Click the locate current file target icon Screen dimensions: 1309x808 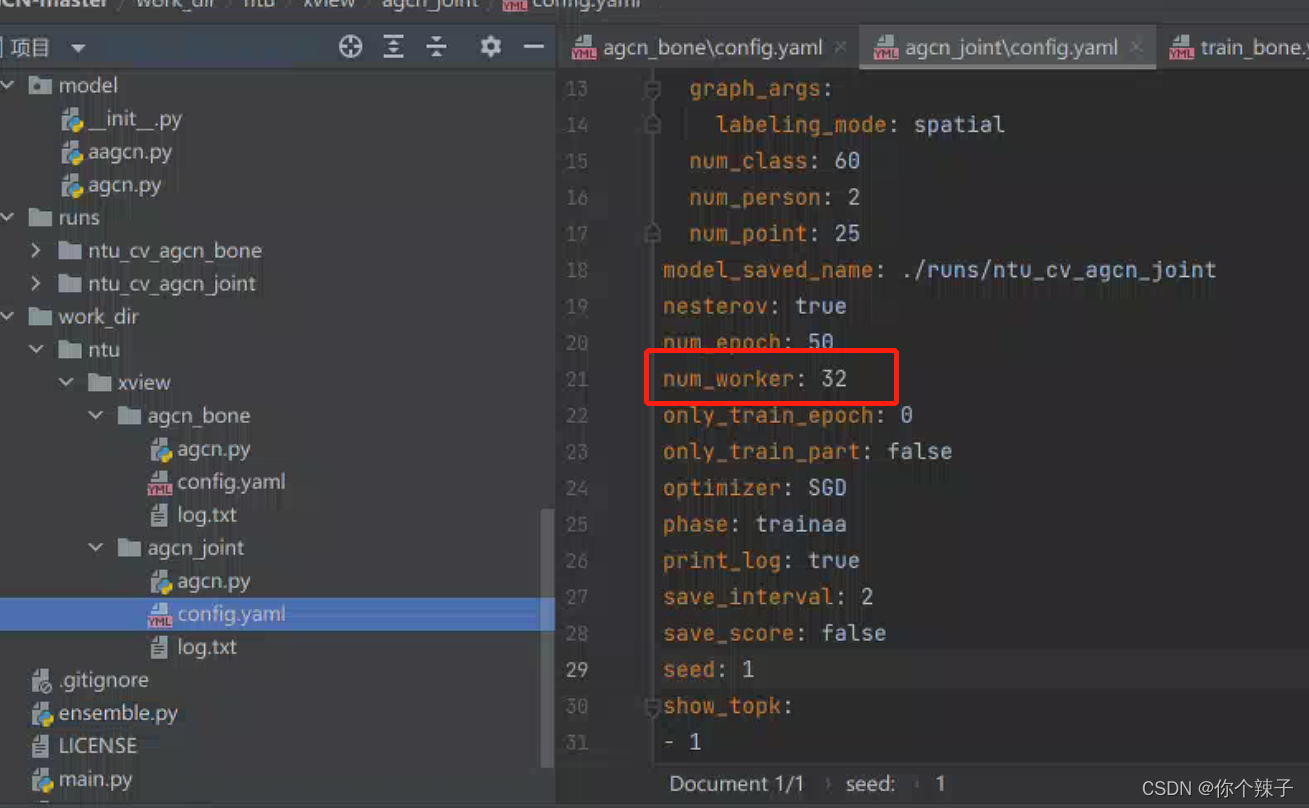click(350, 46)
